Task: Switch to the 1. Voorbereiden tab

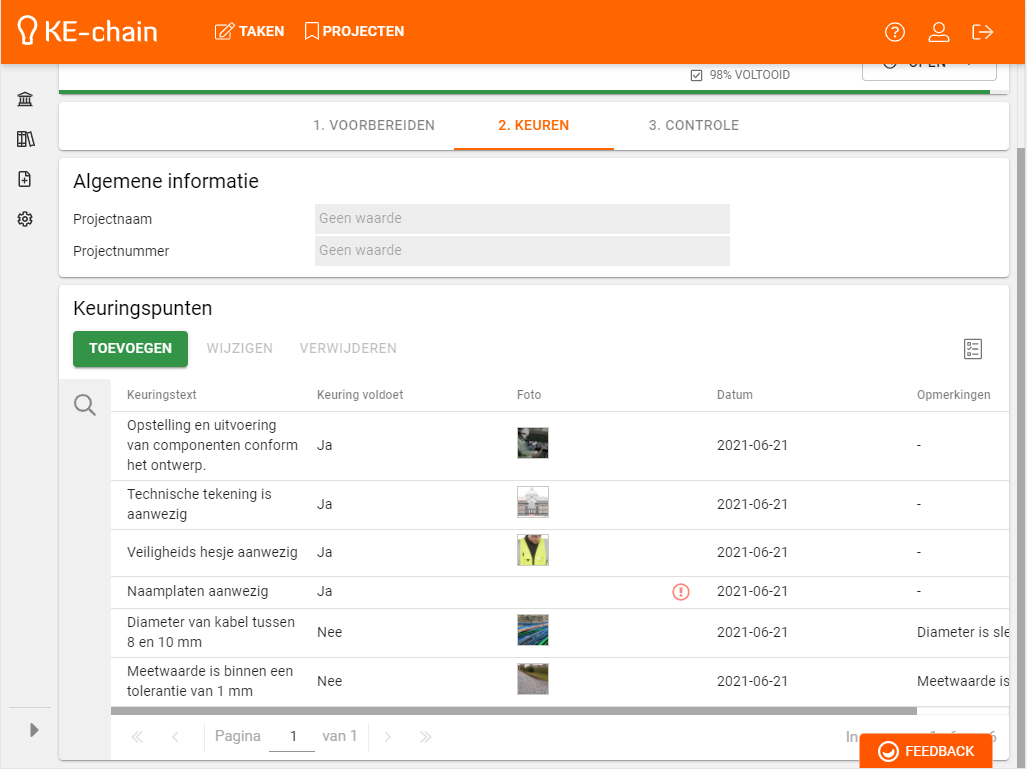Action: coord(374,126)
